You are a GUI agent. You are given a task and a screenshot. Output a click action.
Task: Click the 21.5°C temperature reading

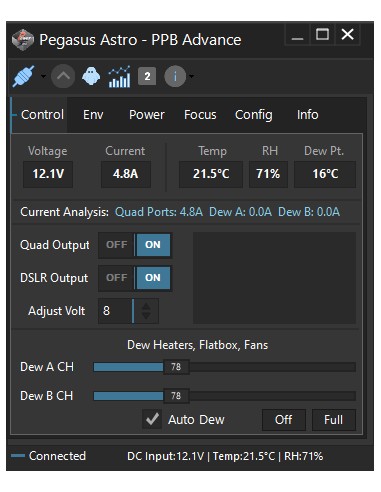(211, 174)
